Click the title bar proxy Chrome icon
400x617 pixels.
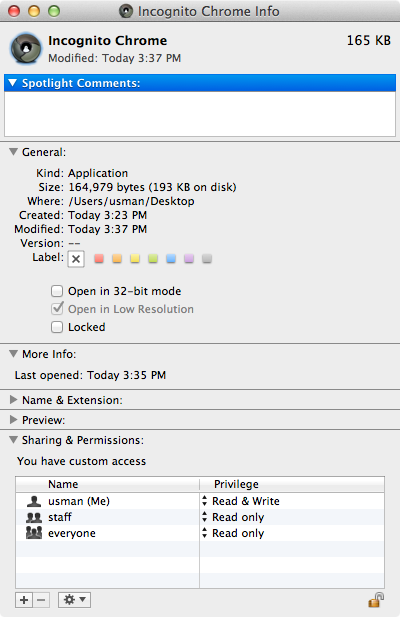pos(126,11)
